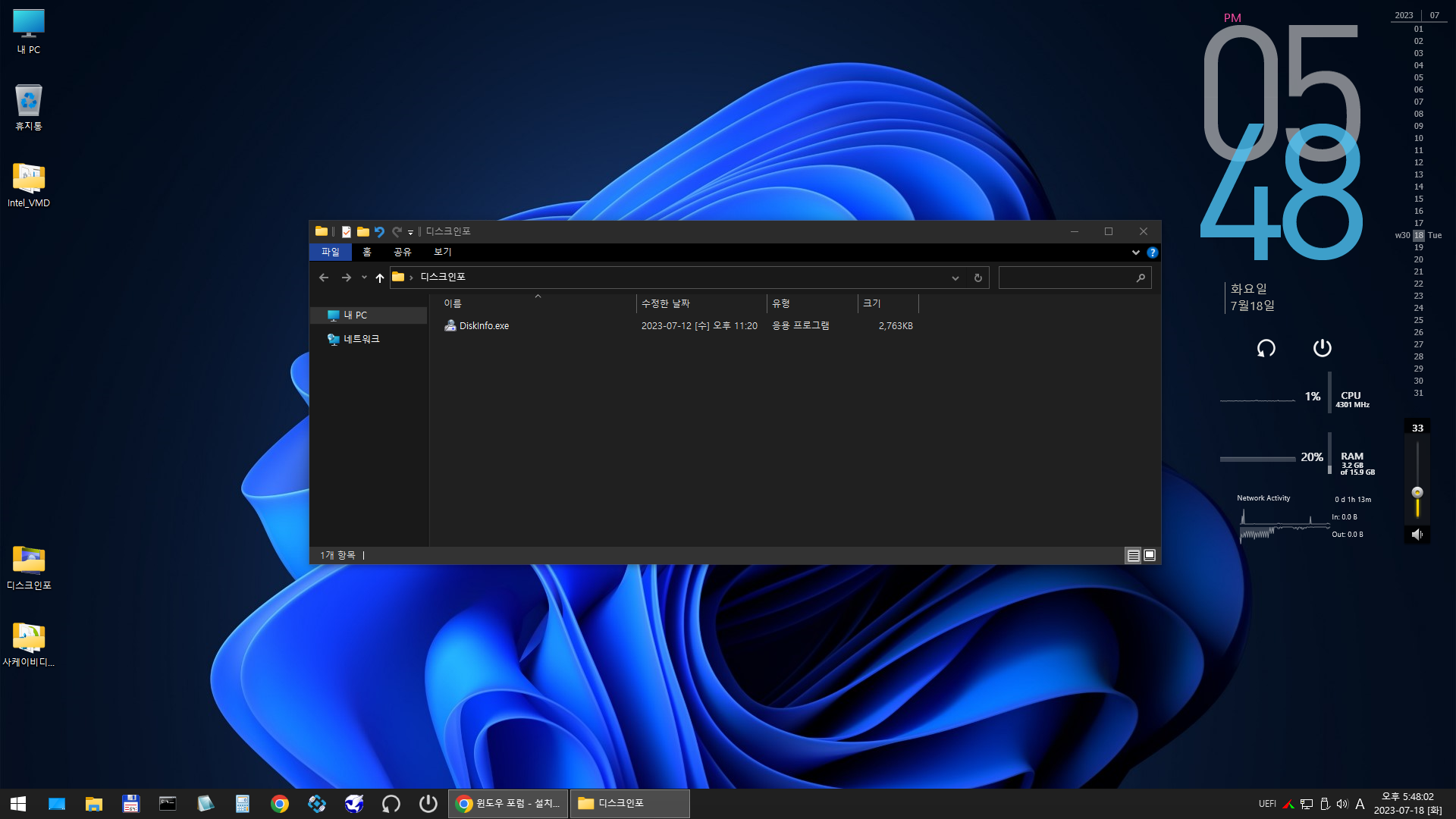Click the Redo icon in Explorer title bar
This screenshot has width=1456, height=819.
coord(397,232)
